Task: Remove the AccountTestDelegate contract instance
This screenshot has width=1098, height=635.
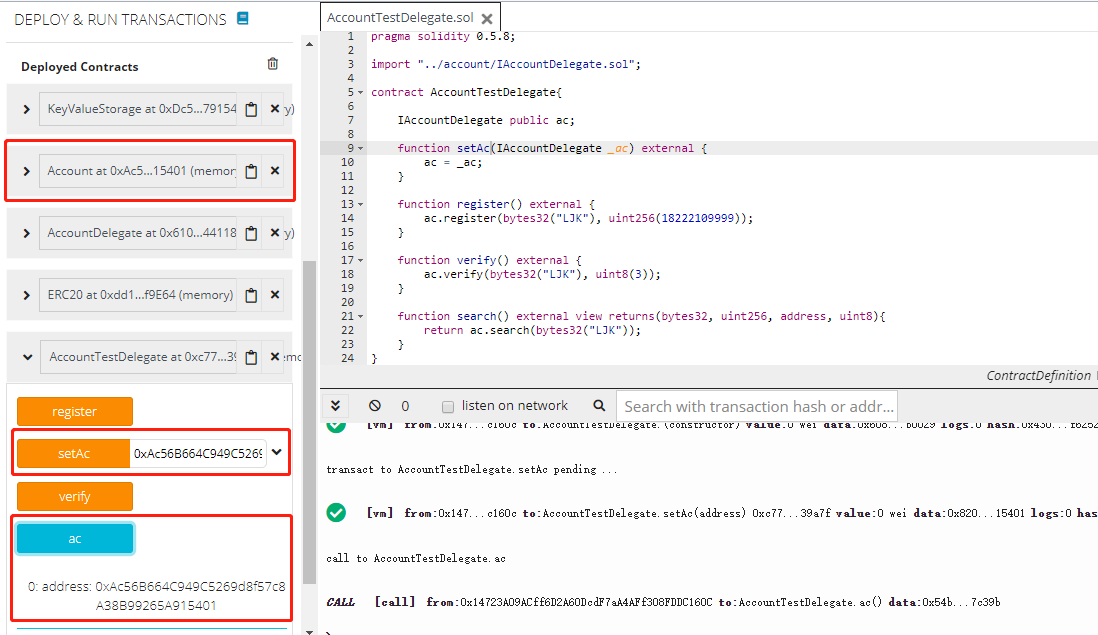Action: click(274, 356)
